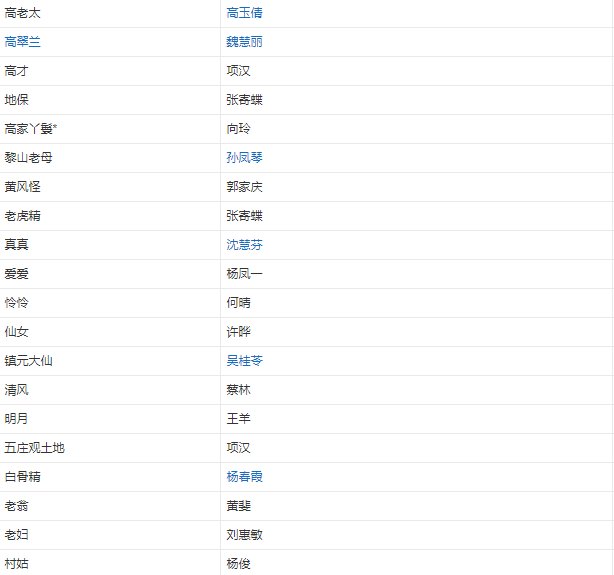
Task: Click the 老虎精 role cell
Action: (23, 216)
